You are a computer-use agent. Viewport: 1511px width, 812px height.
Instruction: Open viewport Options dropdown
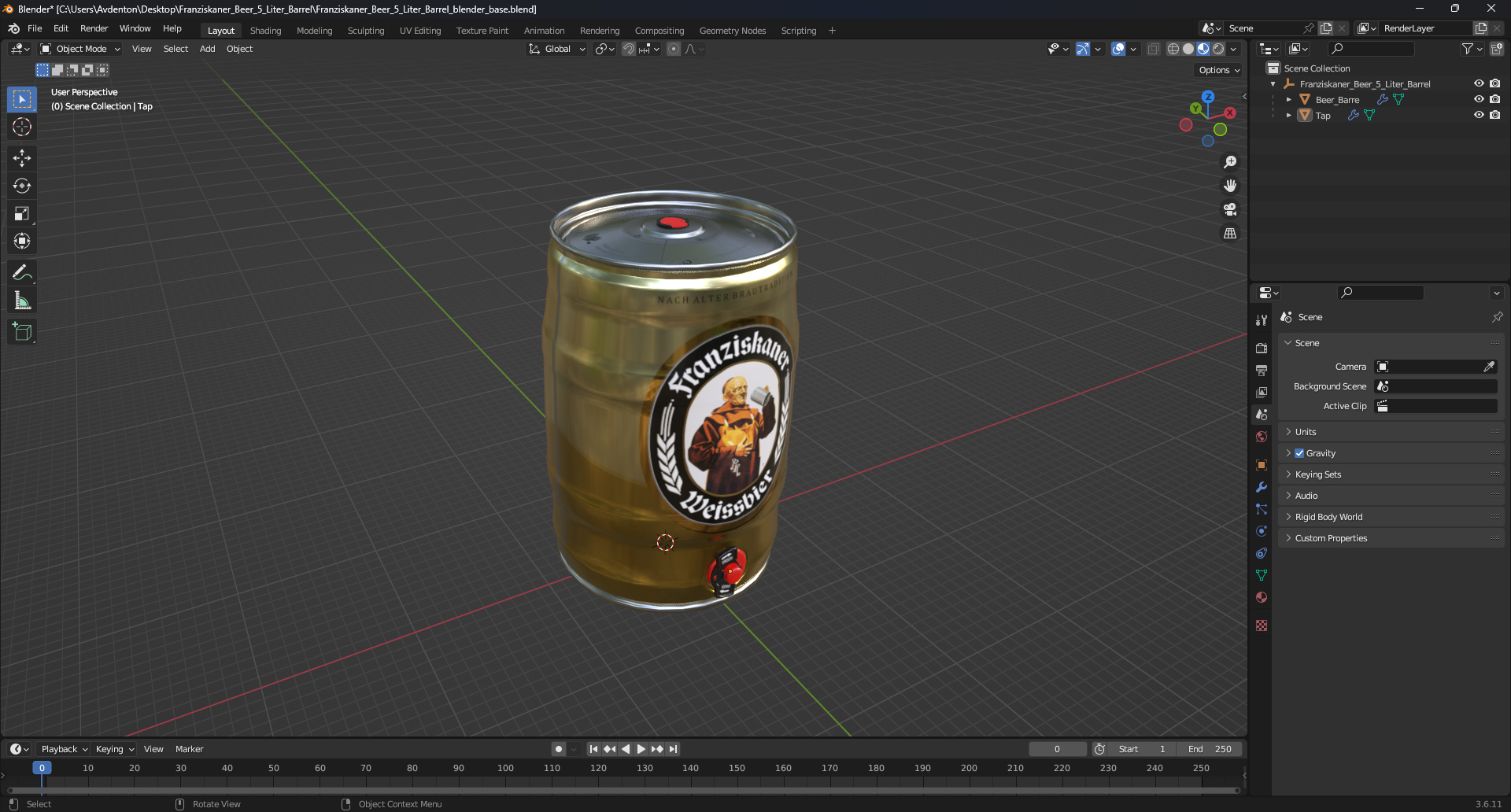coord(1219,70)
